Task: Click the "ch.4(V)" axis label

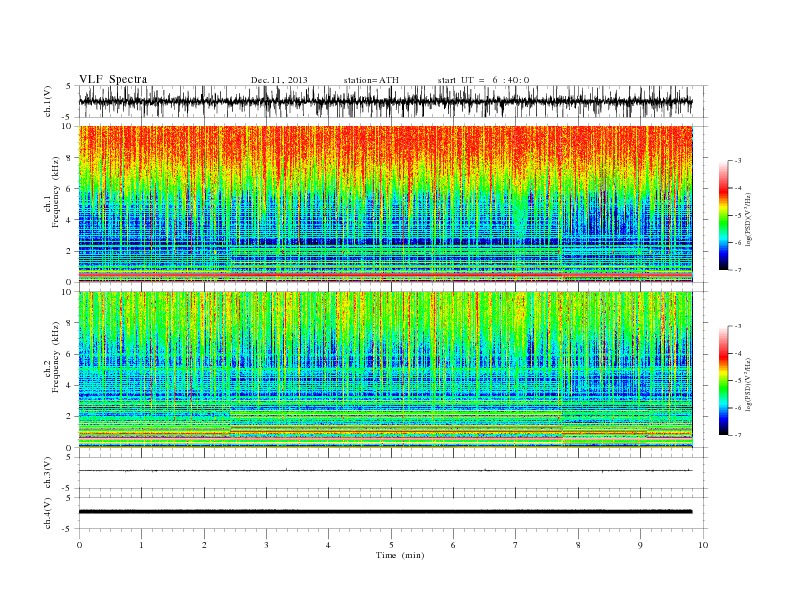Action: (x=48, y=513)
